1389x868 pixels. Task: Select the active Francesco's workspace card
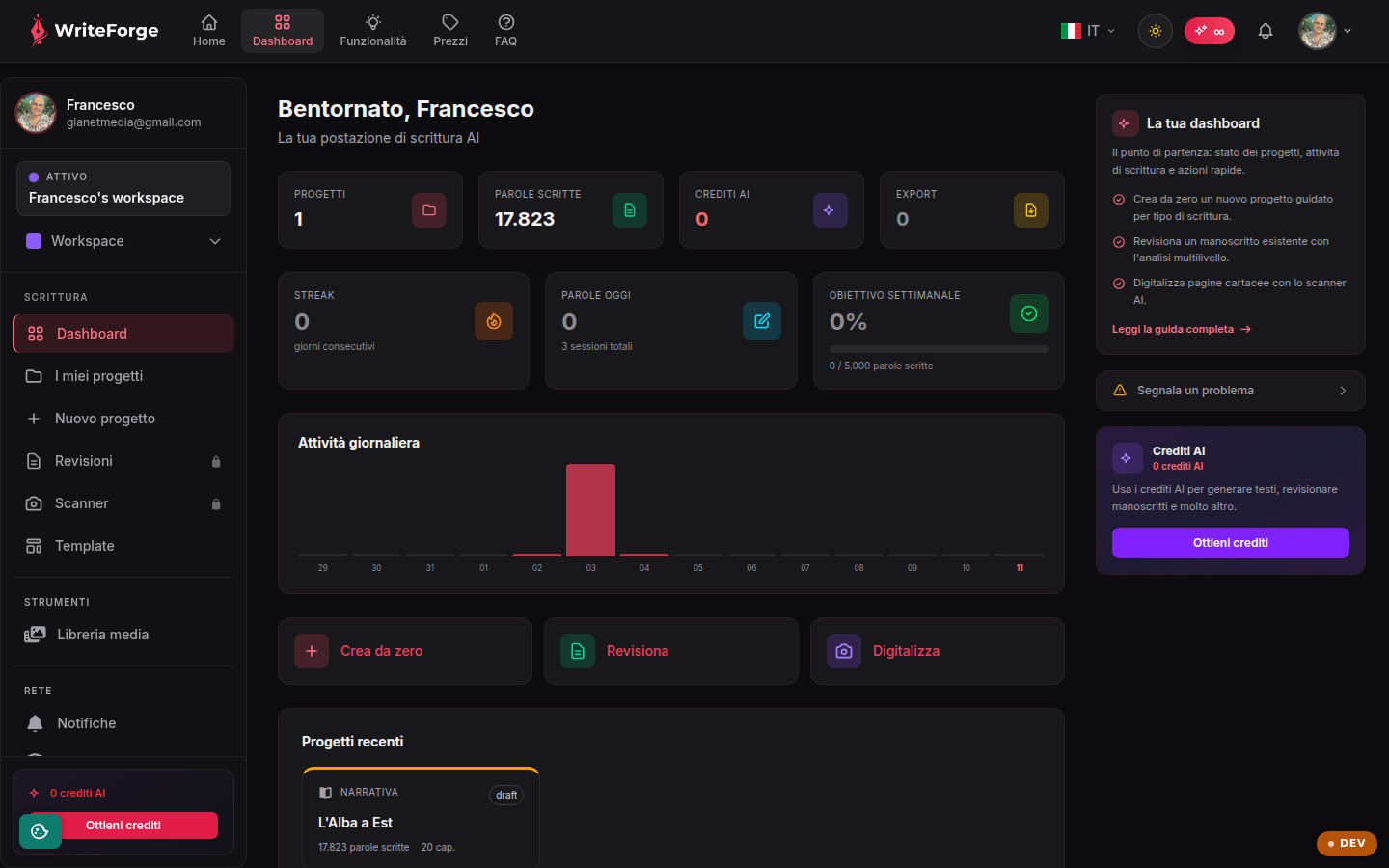coord(123,188)
